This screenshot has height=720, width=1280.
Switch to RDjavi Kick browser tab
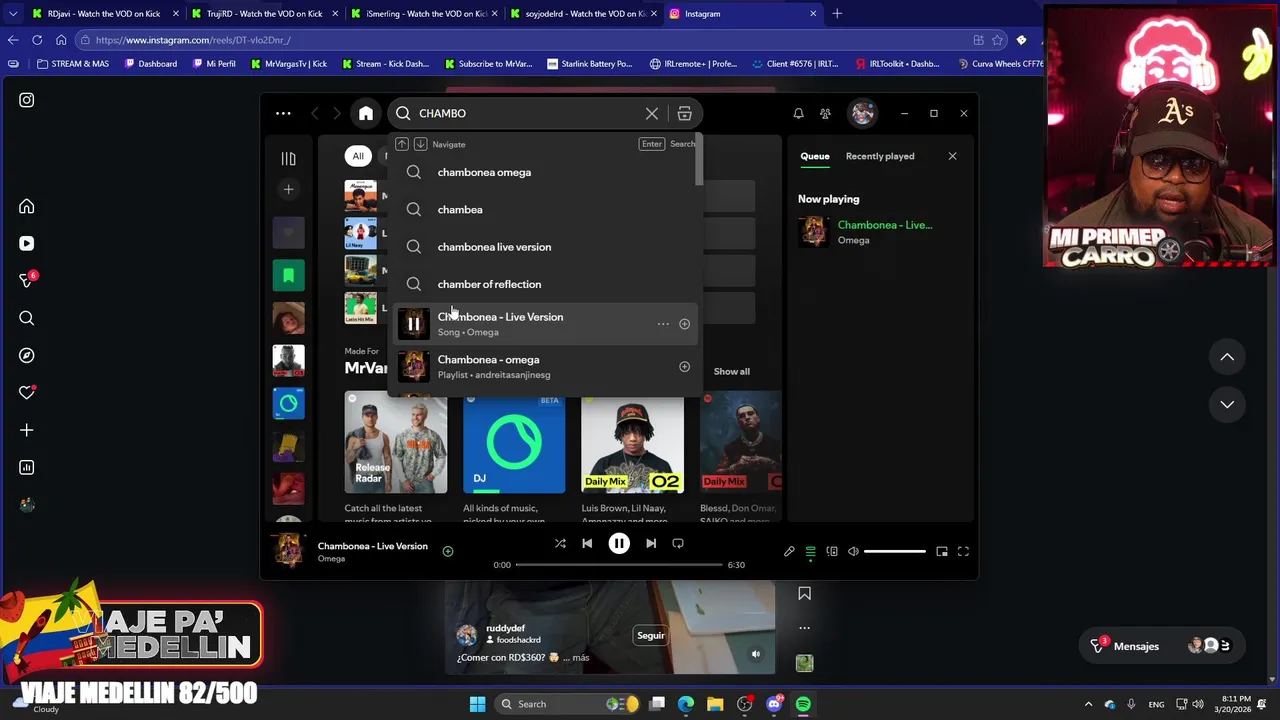[x=104, y=14]
